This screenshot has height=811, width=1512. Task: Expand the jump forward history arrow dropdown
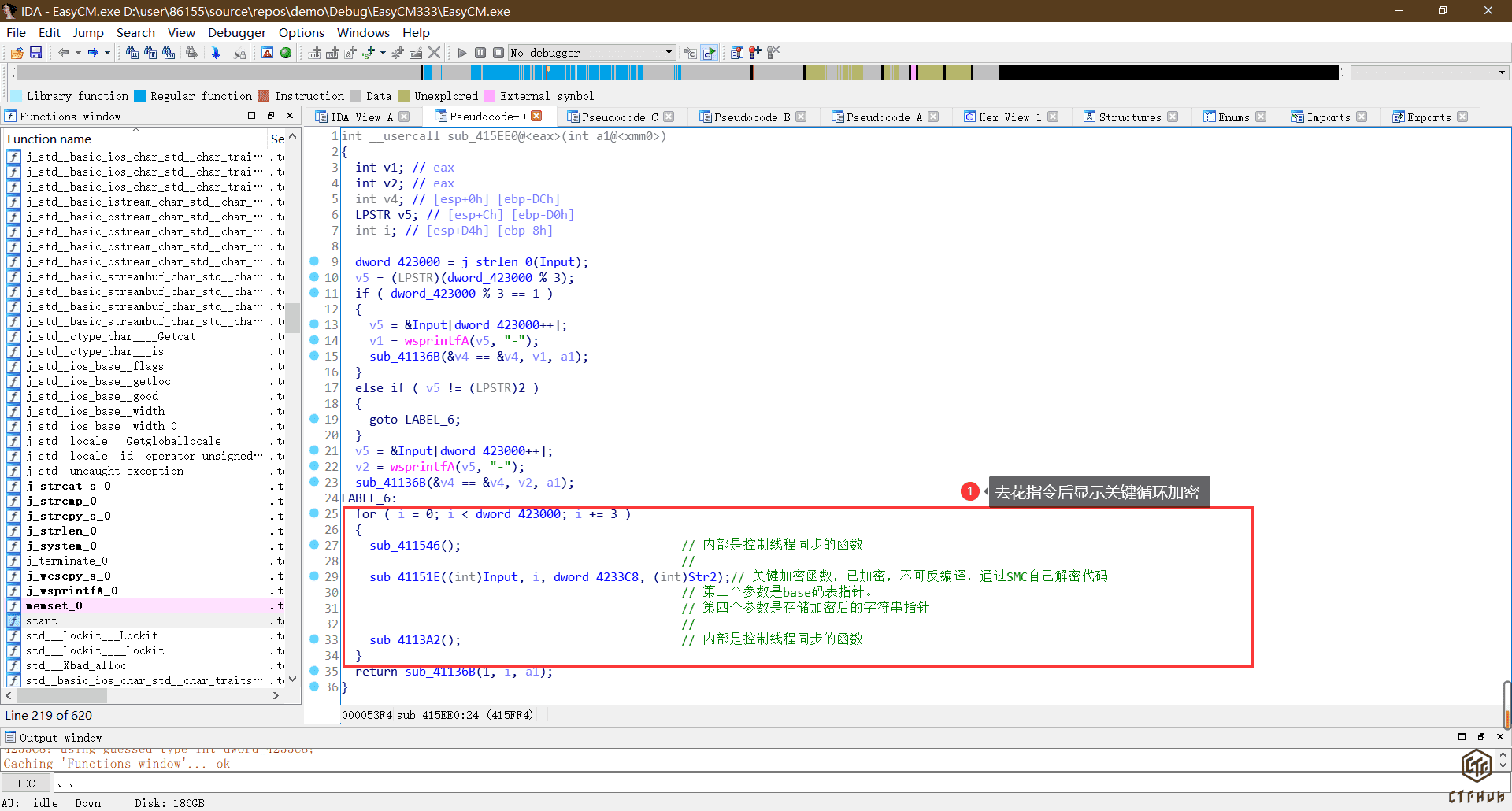[107, 53]
